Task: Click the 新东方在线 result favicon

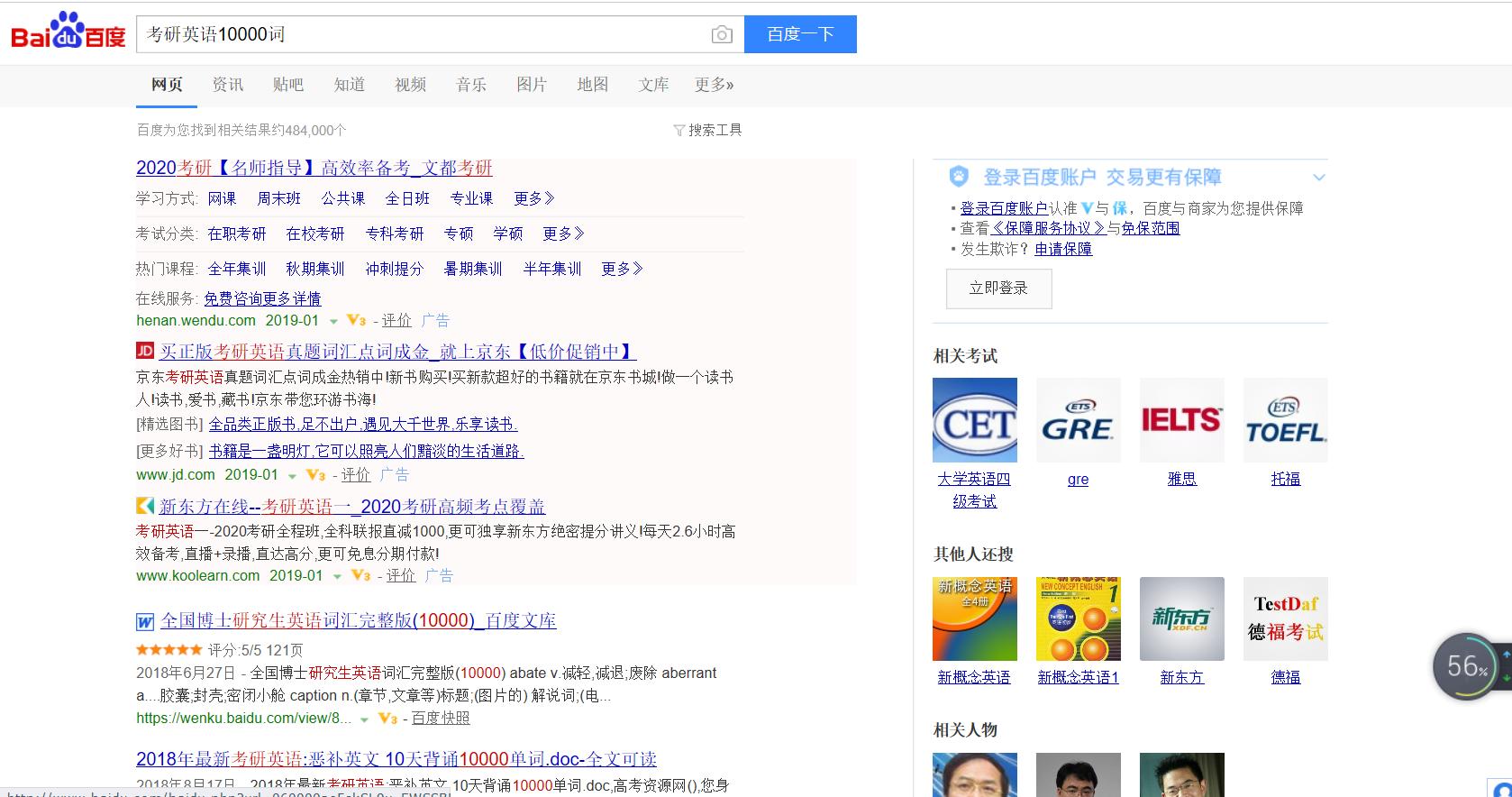Action: pyautogui.click(x=145, y=506)
